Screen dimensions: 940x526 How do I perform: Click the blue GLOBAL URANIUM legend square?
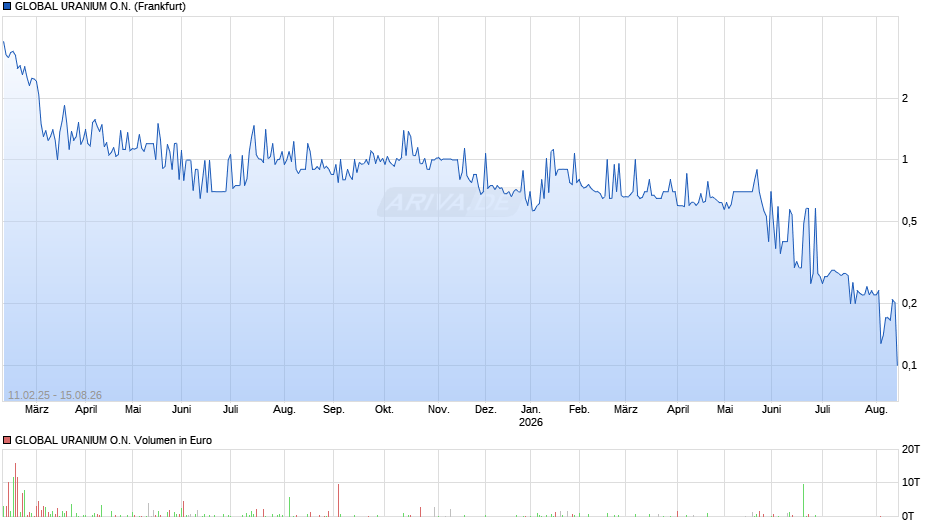click(7, 7)
